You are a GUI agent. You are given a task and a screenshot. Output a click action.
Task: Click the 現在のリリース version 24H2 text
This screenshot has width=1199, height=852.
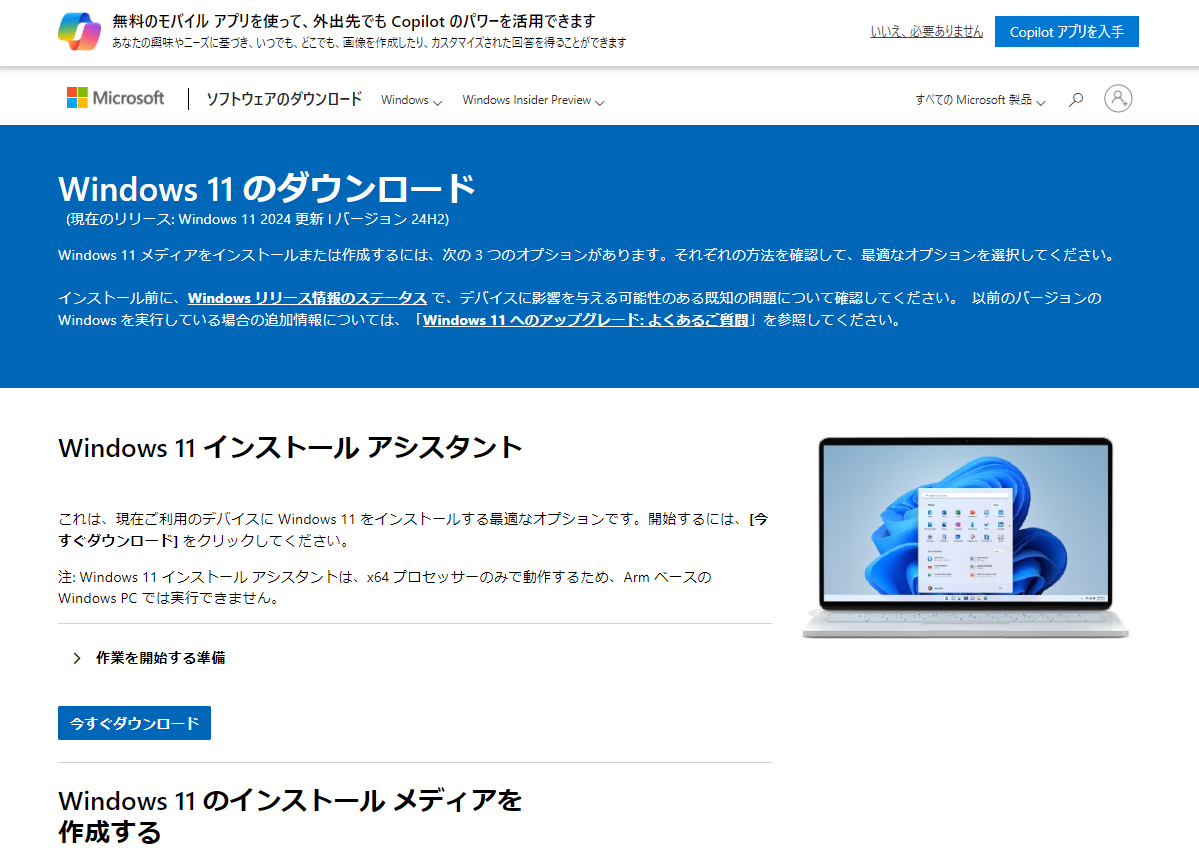pos(258,220)
